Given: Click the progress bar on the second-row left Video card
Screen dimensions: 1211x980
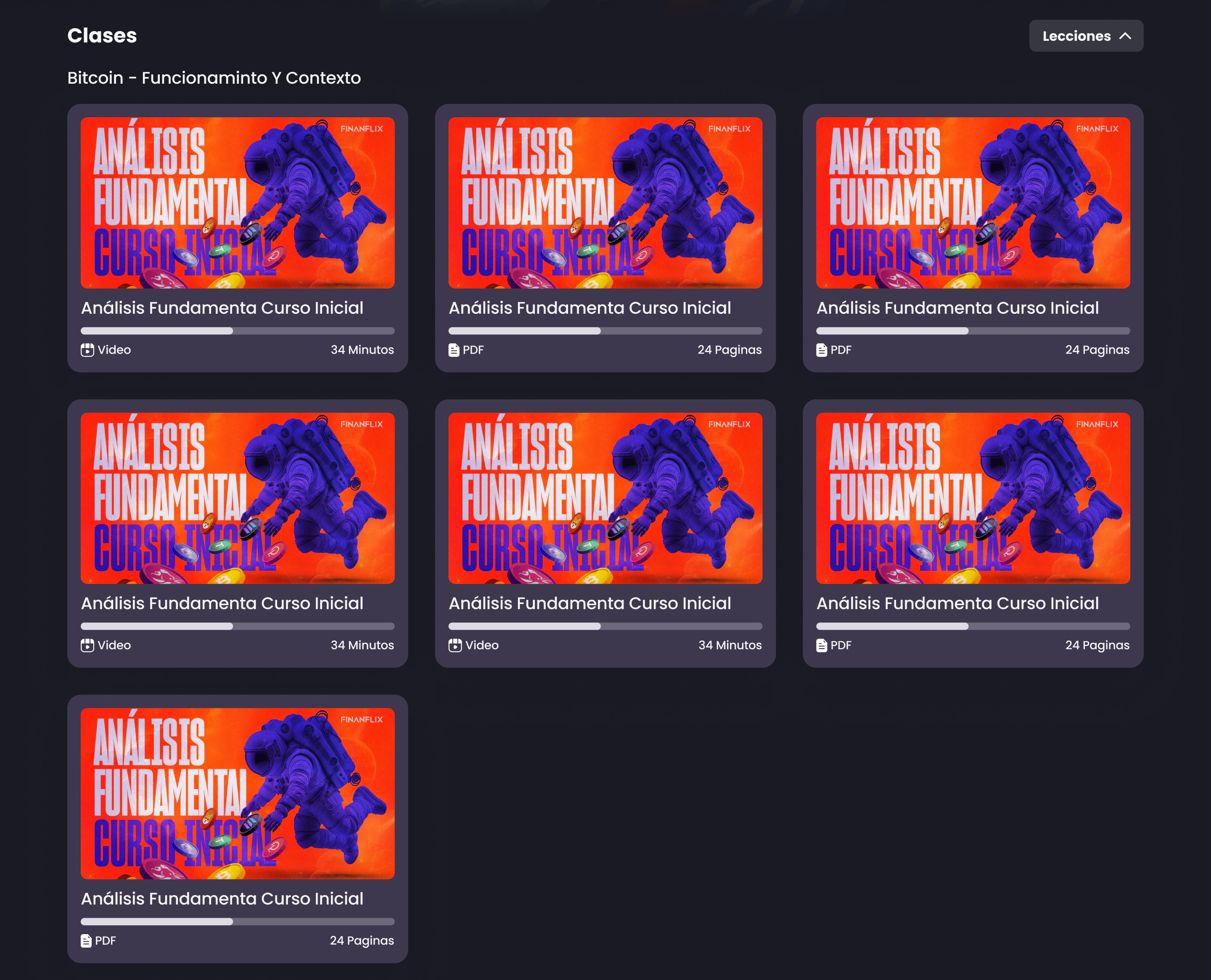Looking at the screenshot, I should click(238, 626).
